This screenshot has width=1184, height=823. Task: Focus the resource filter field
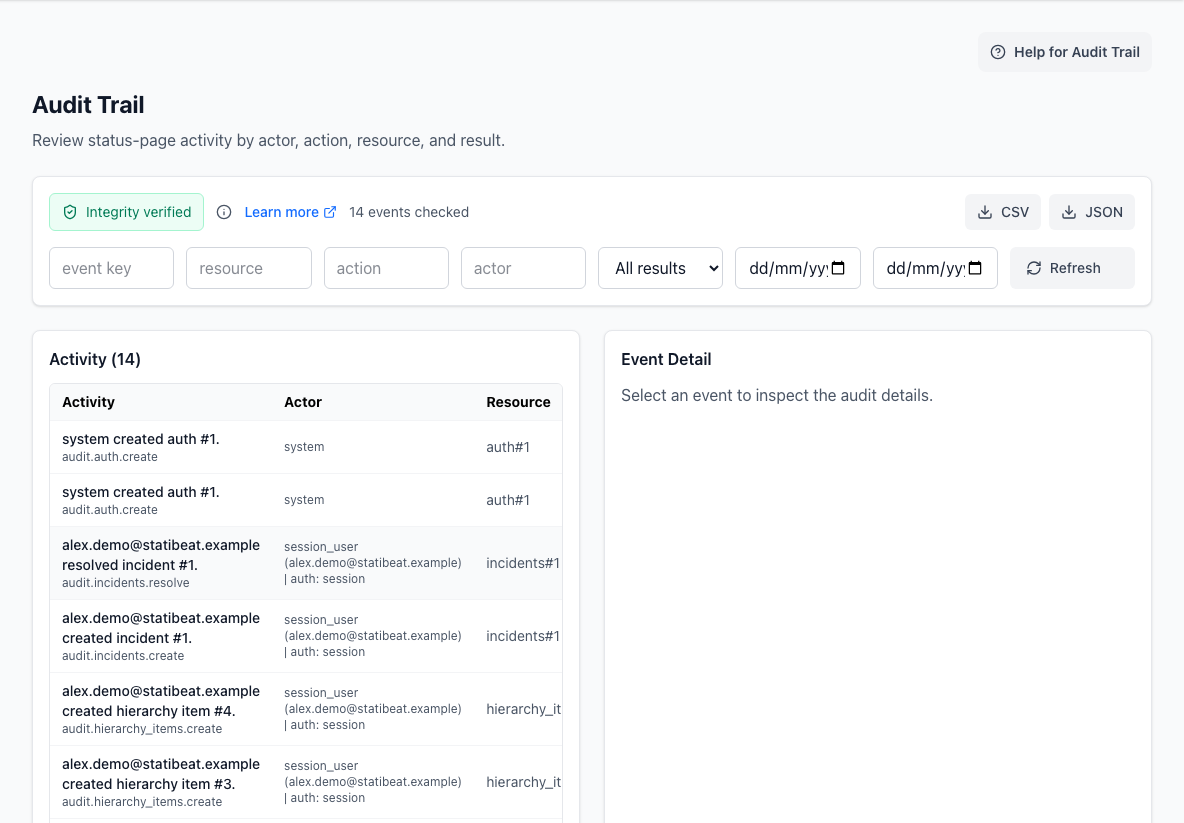tap(249, 268)
